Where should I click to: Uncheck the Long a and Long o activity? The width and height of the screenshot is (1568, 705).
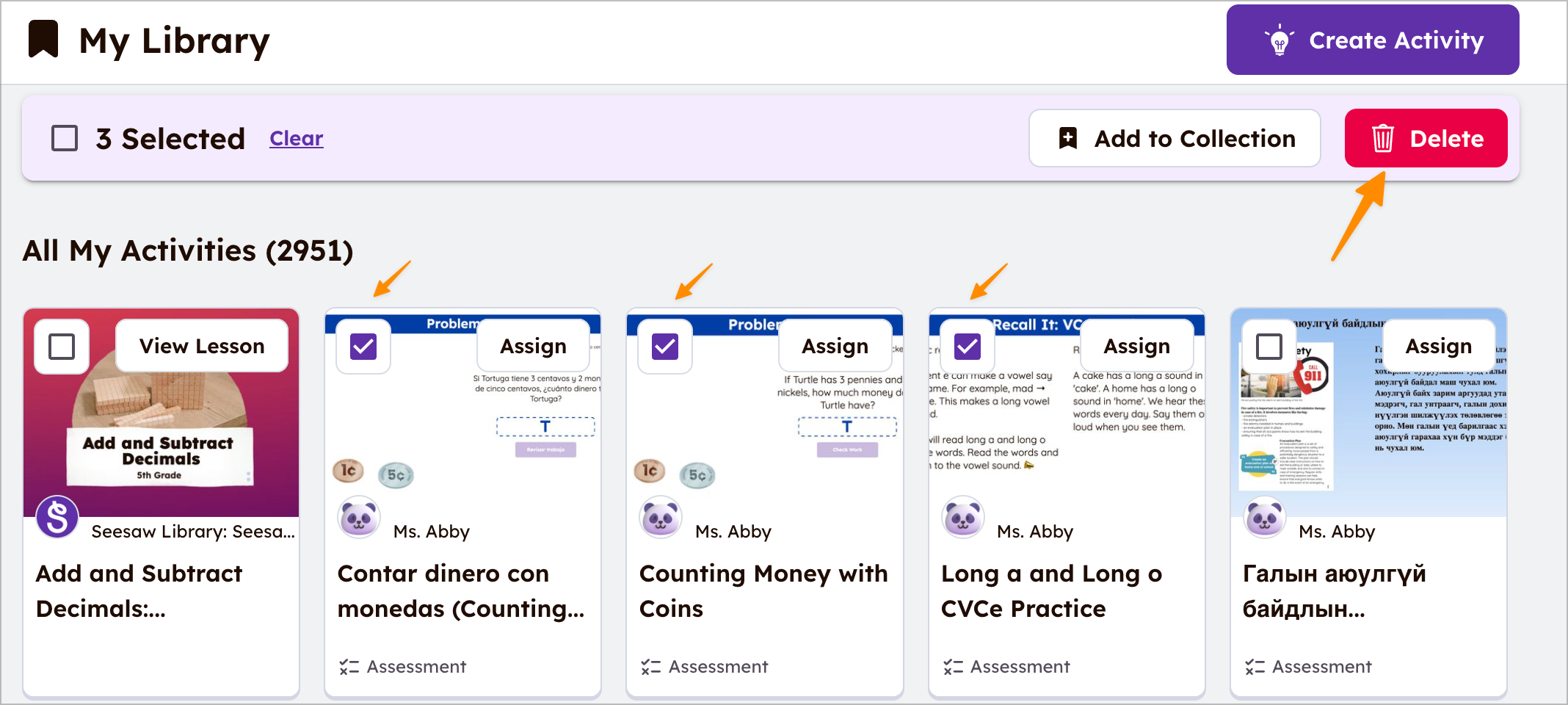(x=968, y=347)
